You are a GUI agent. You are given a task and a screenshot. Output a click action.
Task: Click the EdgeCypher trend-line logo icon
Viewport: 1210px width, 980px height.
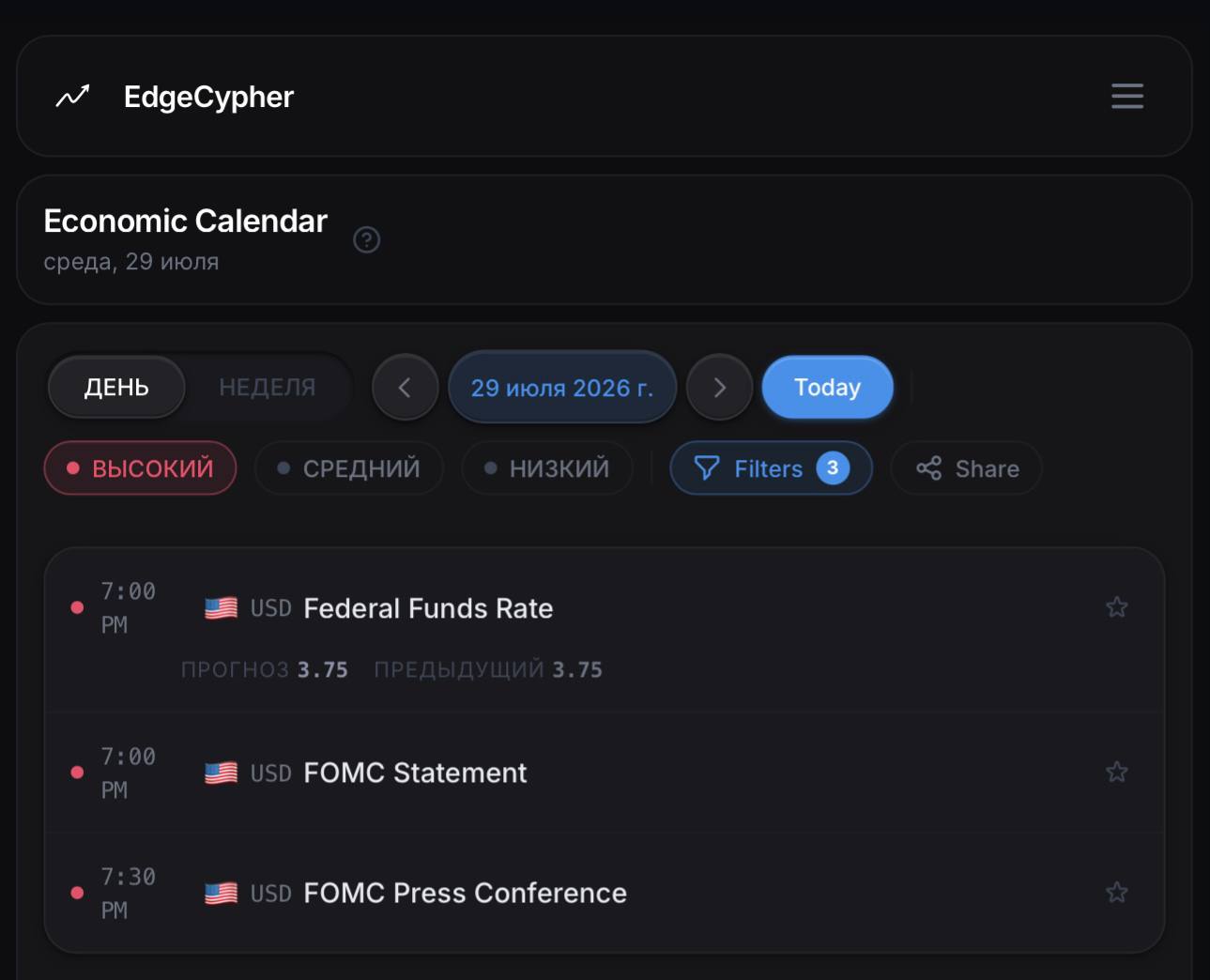pyautogui.click(x=72, y=96)
